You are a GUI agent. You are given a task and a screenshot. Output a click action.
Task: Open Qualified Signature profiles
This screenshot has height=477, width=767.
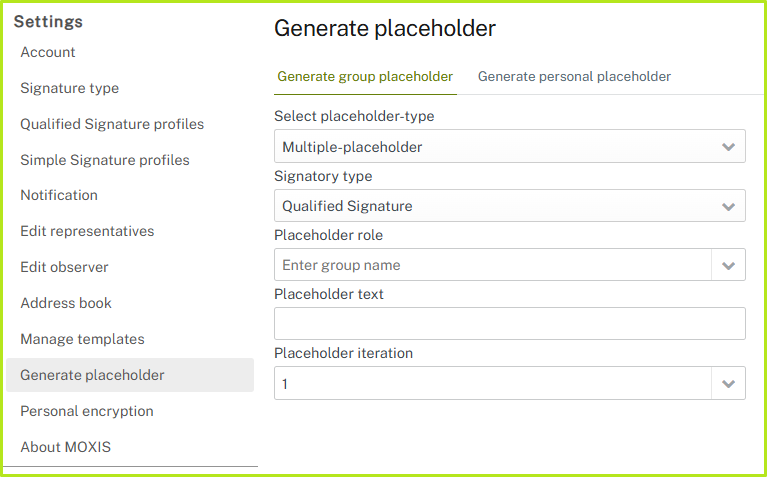point(112,124)
